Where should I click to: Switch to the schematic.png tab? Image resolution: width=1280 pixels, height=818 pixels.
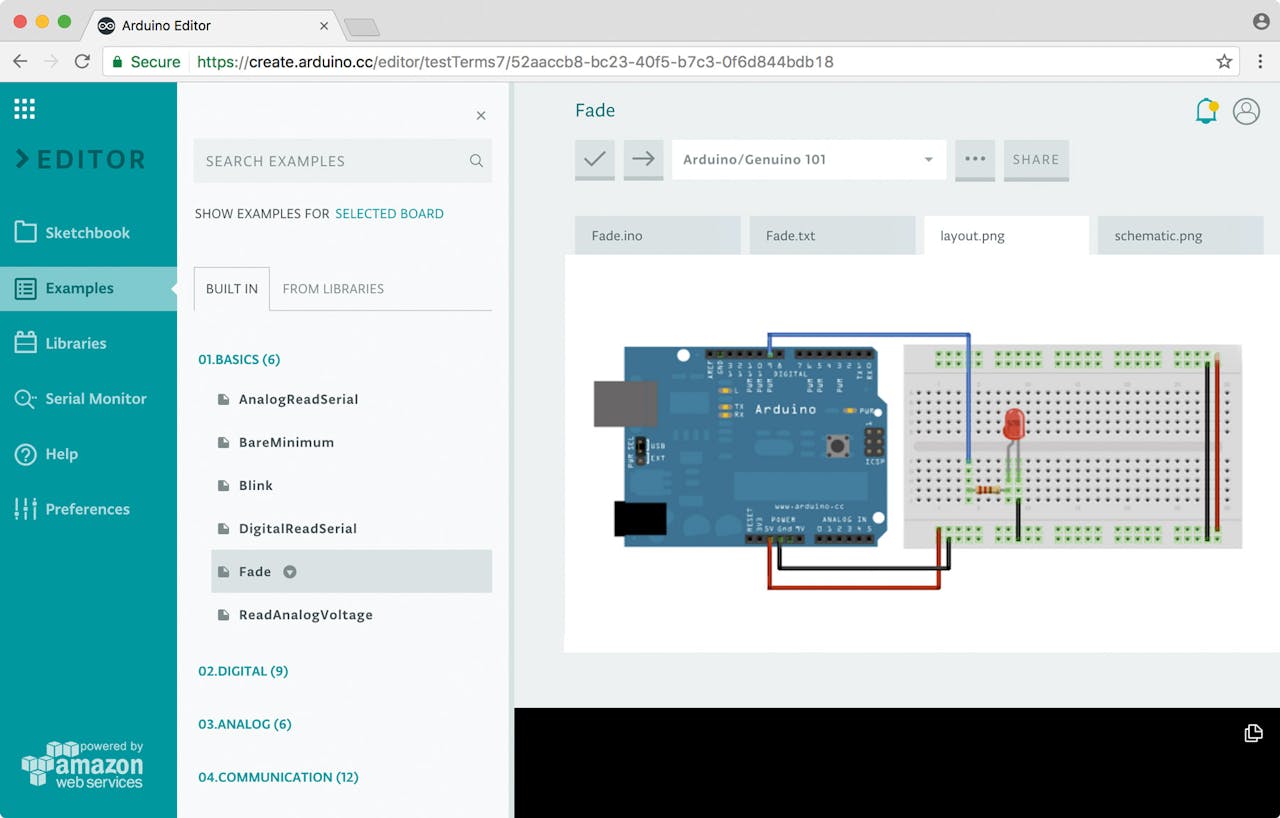1158,236
